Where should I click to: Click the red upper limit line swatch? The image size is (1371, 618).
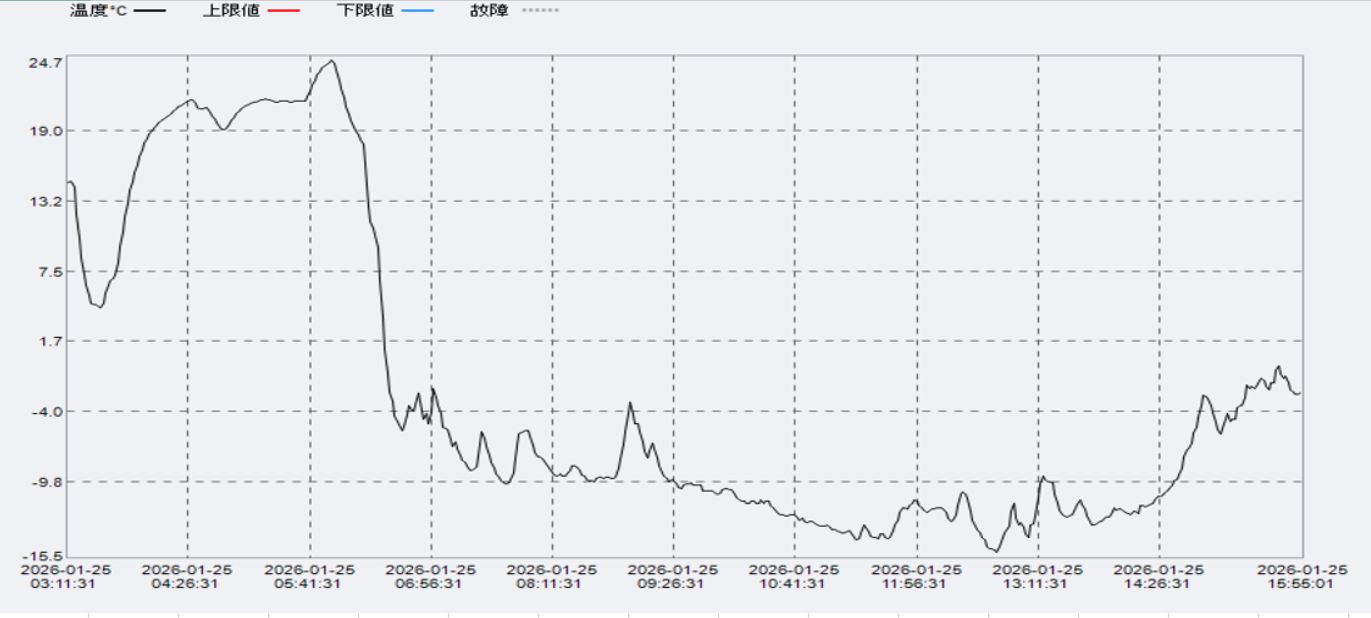[x=285, y=11]
